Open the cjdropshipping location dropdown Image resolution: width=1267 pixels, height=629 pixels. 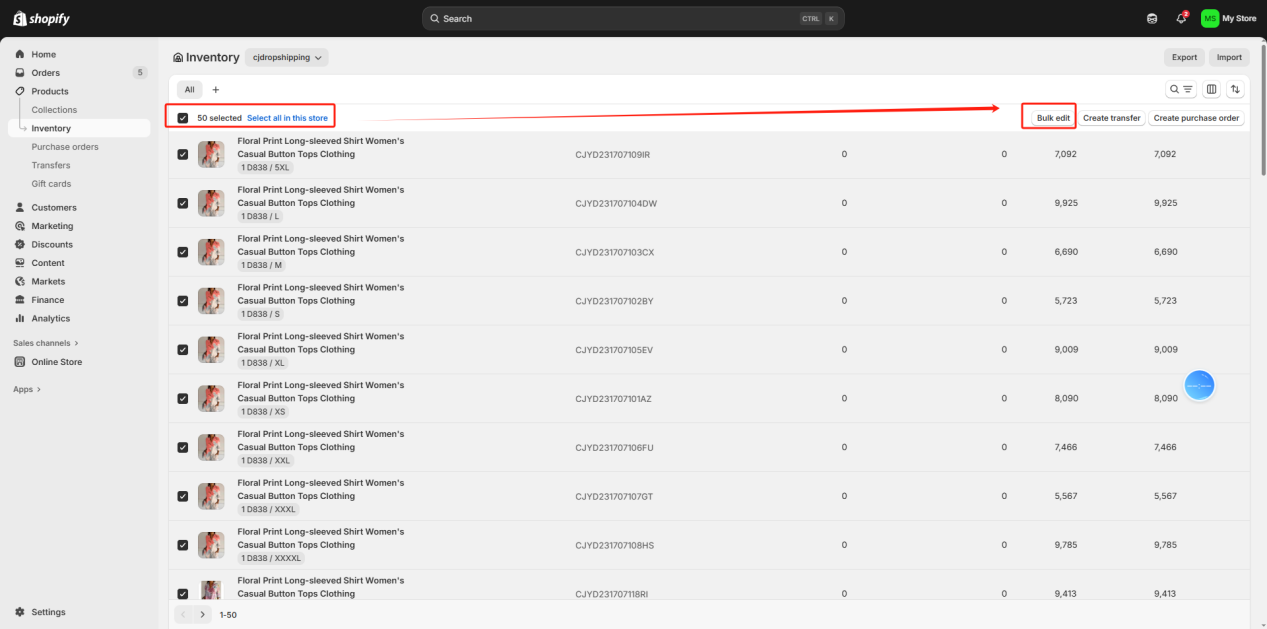pyautogui.click(x=287, y=58)
